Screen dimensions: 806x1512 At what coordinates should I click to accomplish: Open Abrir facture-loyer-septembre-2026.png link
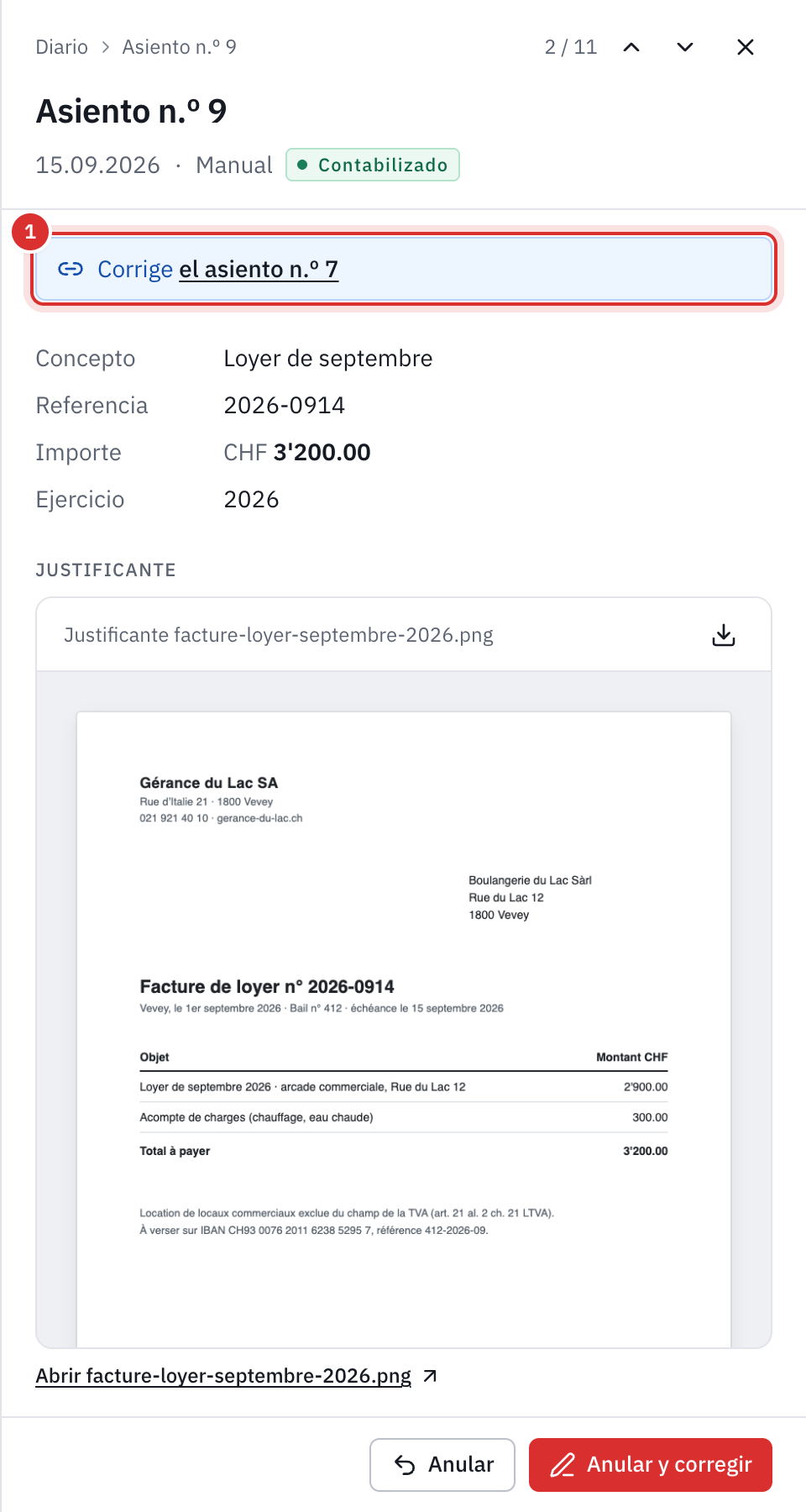(223, 1376)
